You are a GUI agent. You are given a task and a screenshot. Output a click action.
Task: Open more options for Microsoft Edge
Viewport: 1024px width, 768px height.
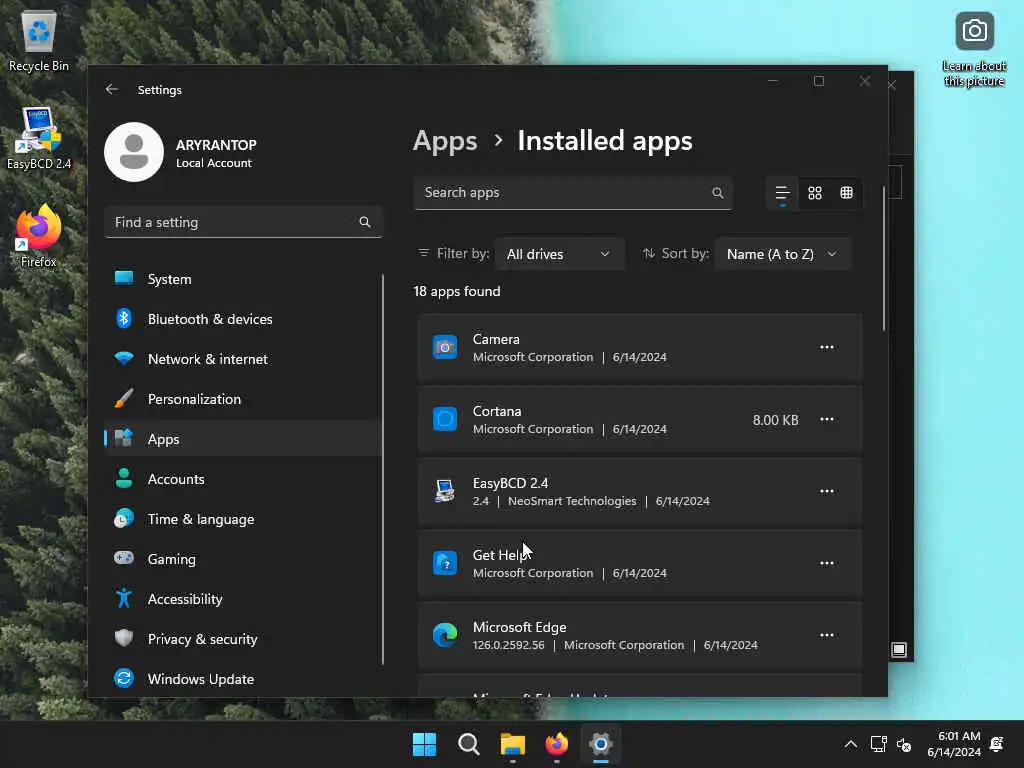(827, 635)
